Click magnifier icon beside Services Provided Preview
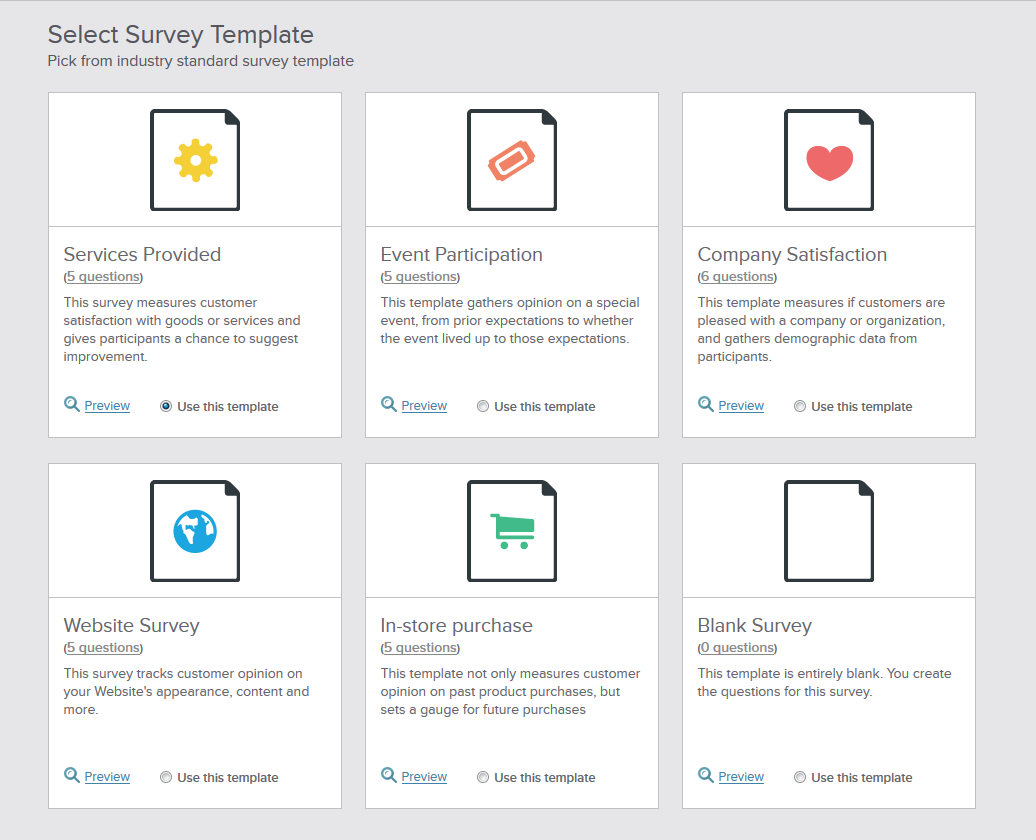1036x840 pixels. (72, 404)
